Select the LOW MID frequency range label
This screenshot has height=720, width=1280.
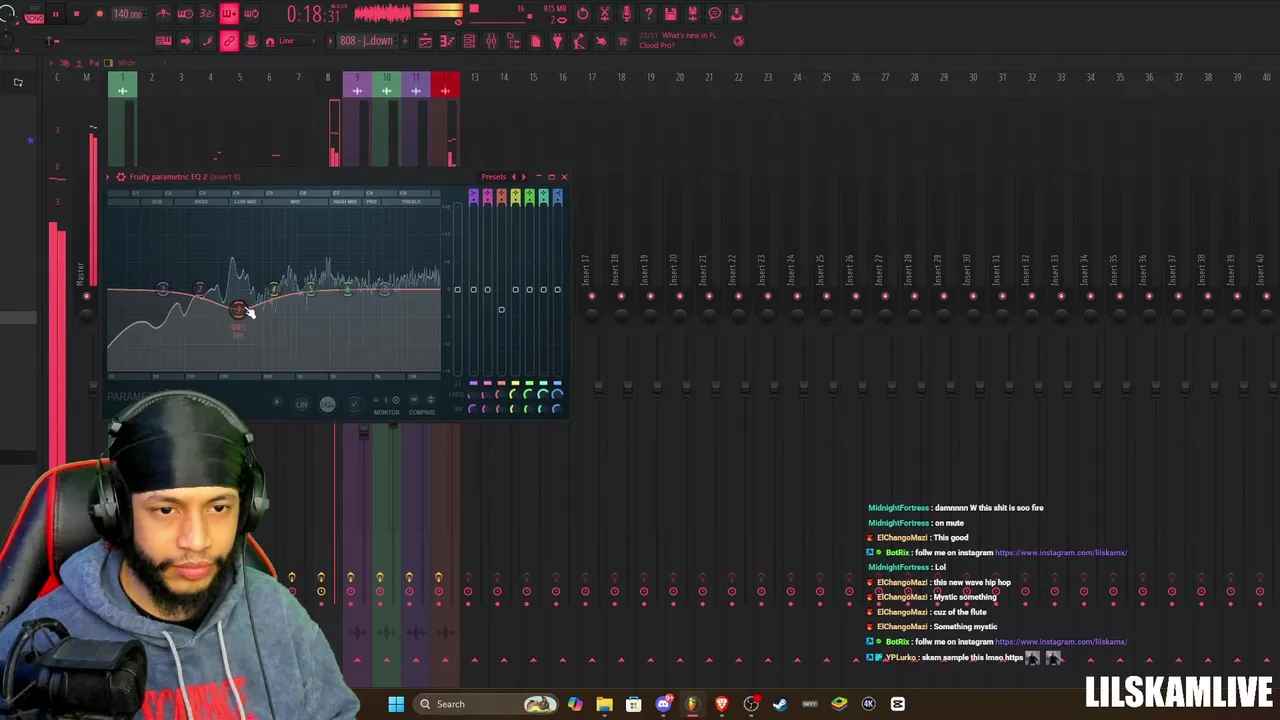point(245,202)
